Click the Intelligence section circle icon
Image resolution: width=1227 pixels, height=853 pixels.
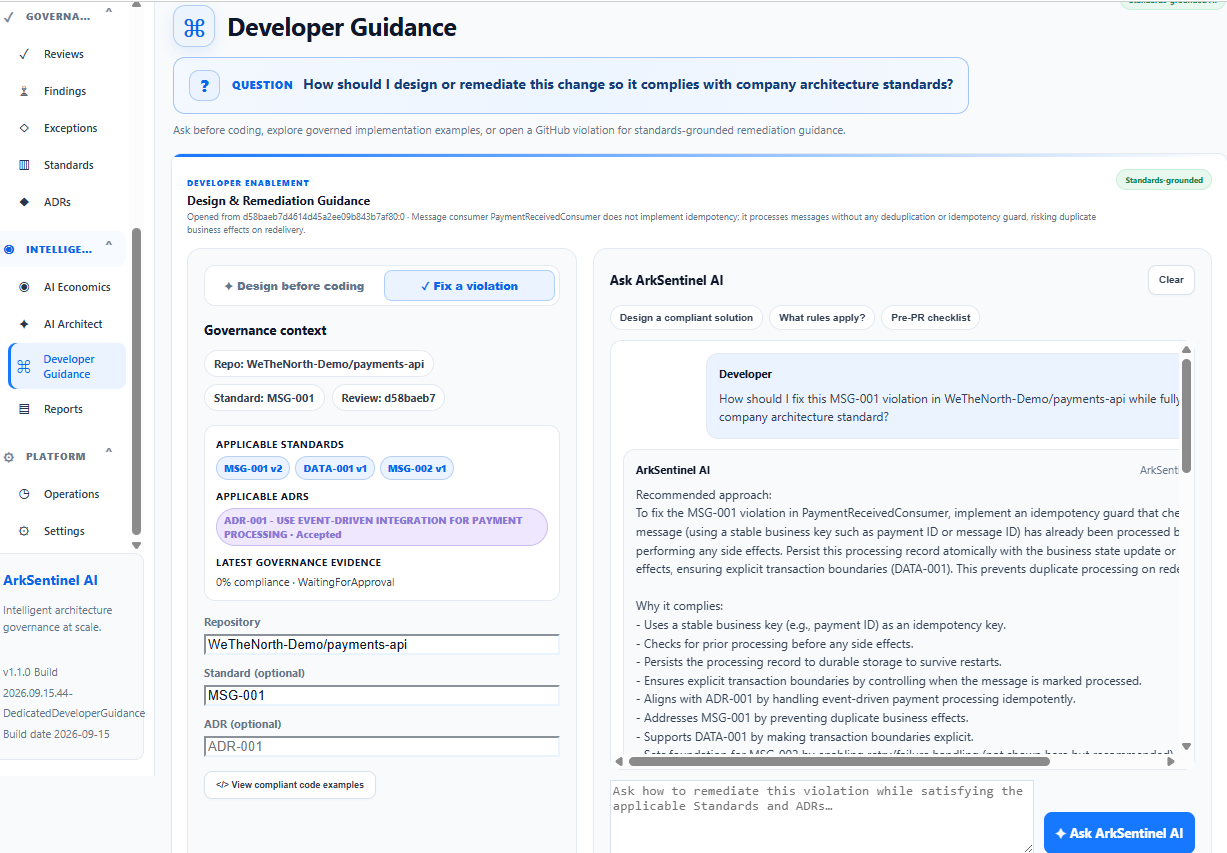click(9, 249)
